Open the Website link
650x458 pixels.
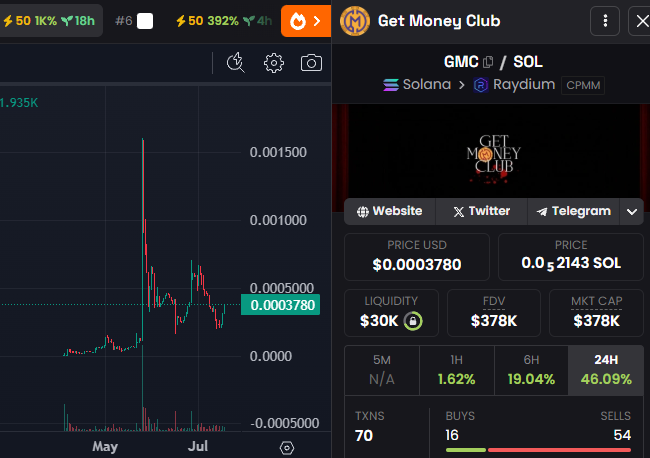[x=390, y=211]
